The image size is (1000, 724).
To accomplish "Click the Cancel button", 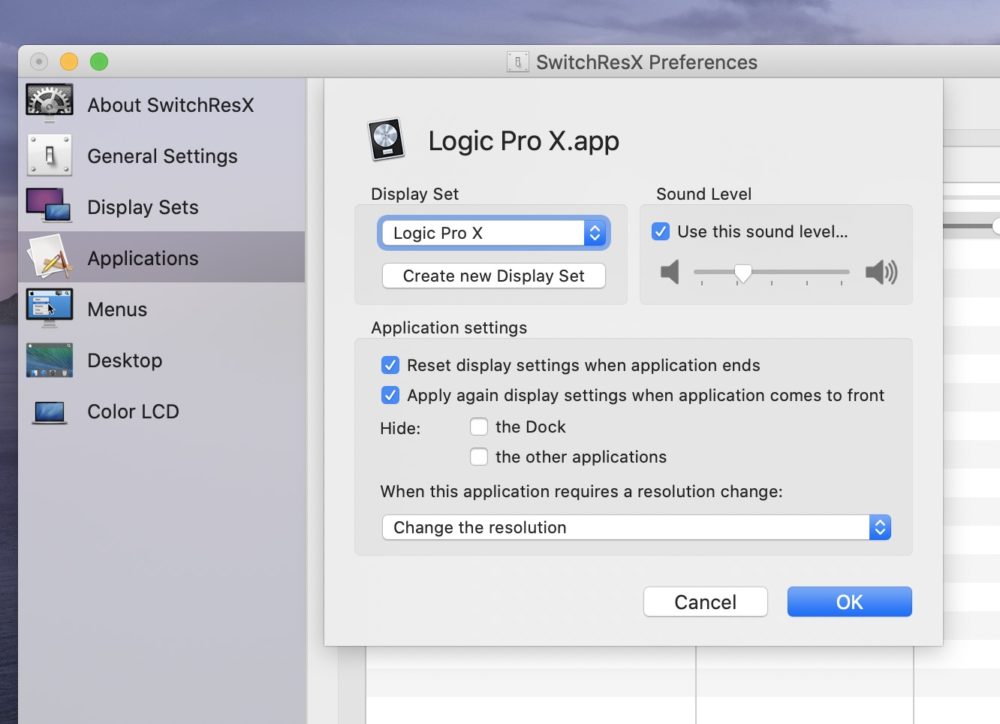I will (705, 602).
